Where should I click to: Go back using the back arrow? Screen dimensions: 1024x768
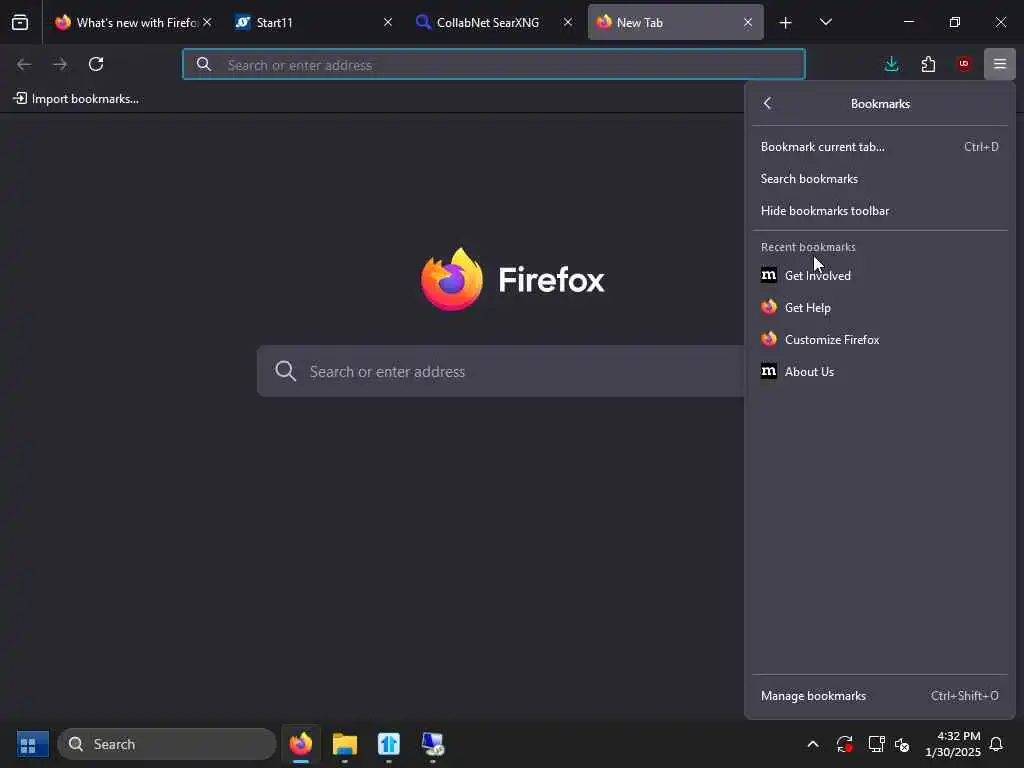(x=24, y=64)
